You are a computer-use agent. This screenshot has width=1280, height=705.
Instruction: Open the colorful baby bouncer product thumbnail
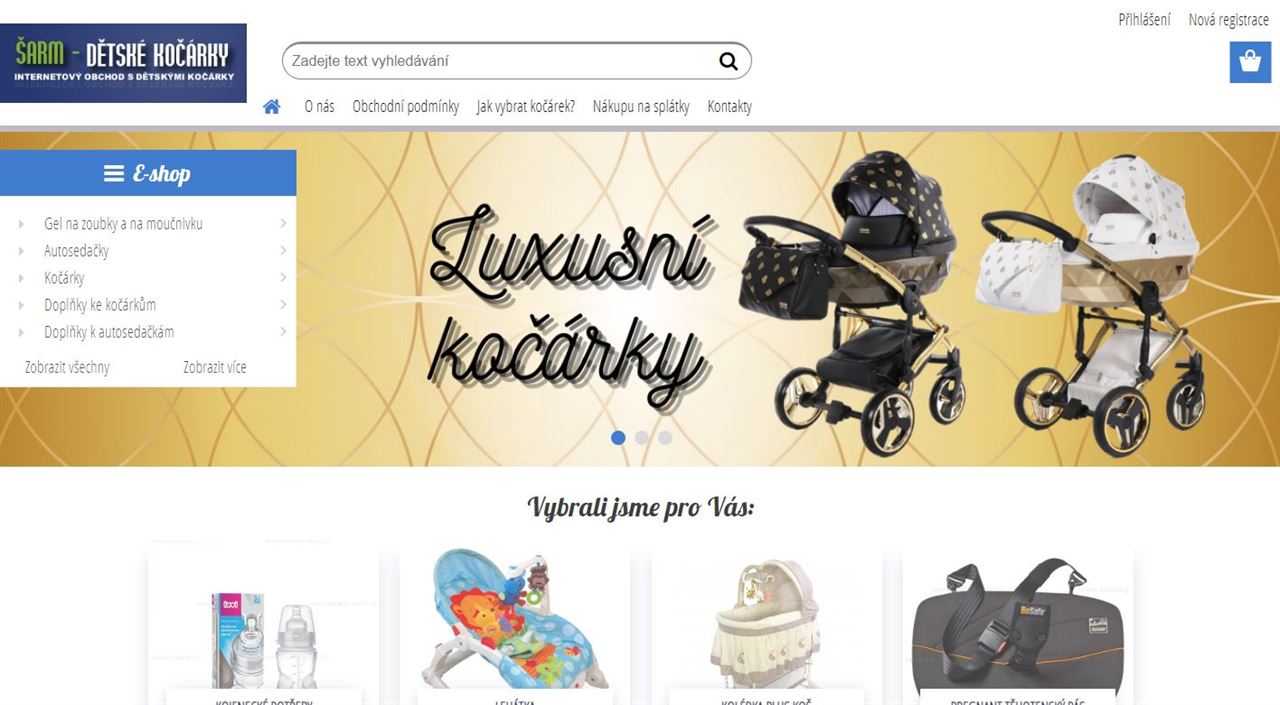515,620
